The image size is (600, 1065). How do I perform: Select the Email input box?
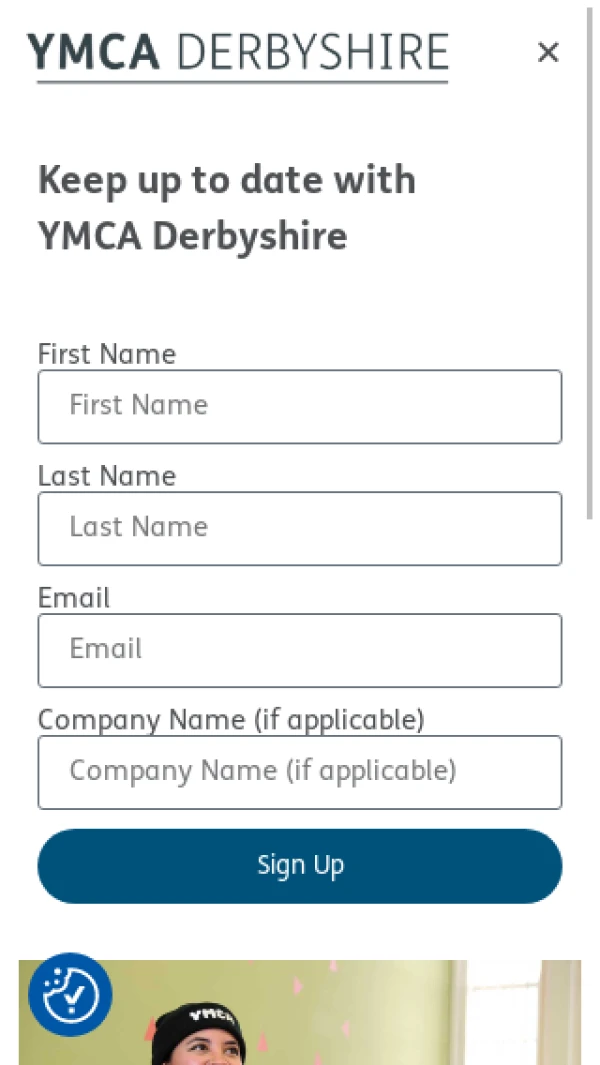[x=300, y=650]
